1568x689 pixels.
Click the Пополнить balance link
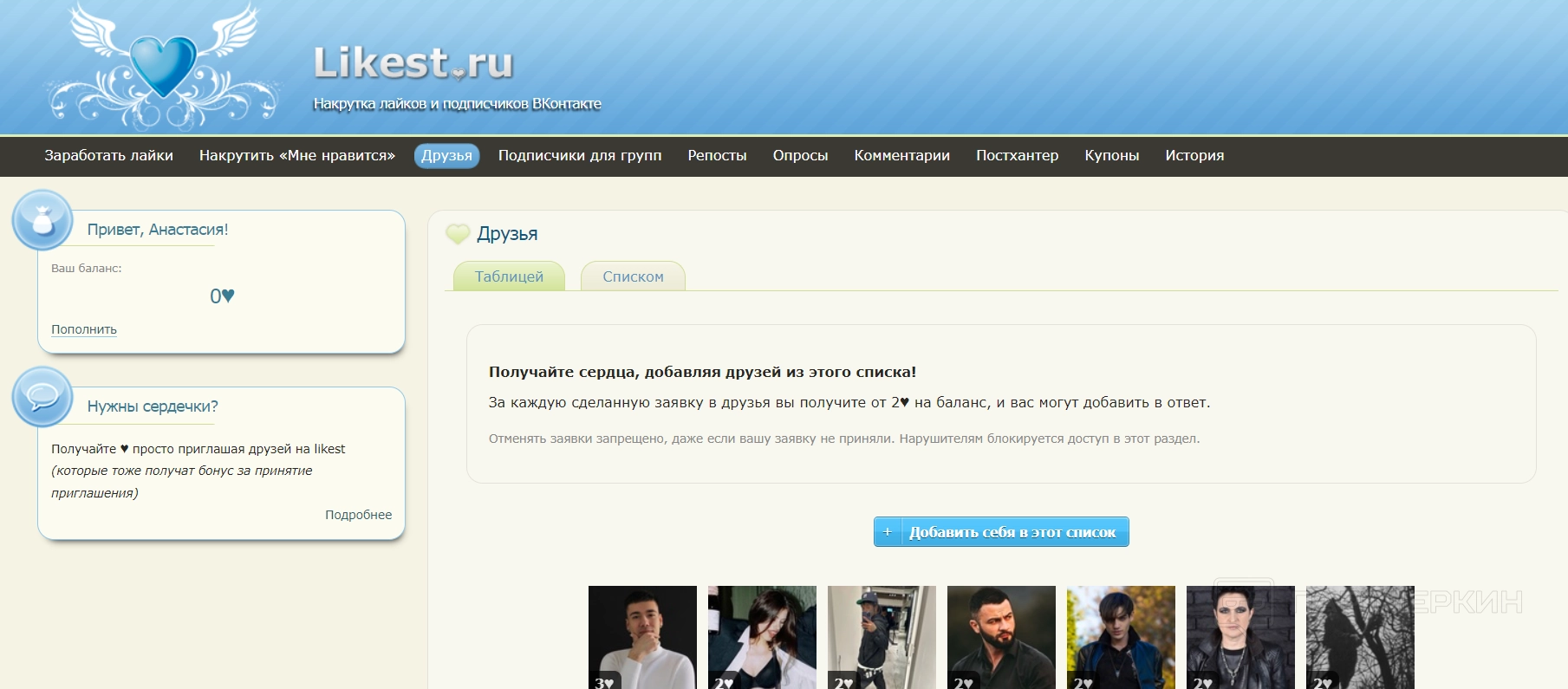(x=84, y=329)
